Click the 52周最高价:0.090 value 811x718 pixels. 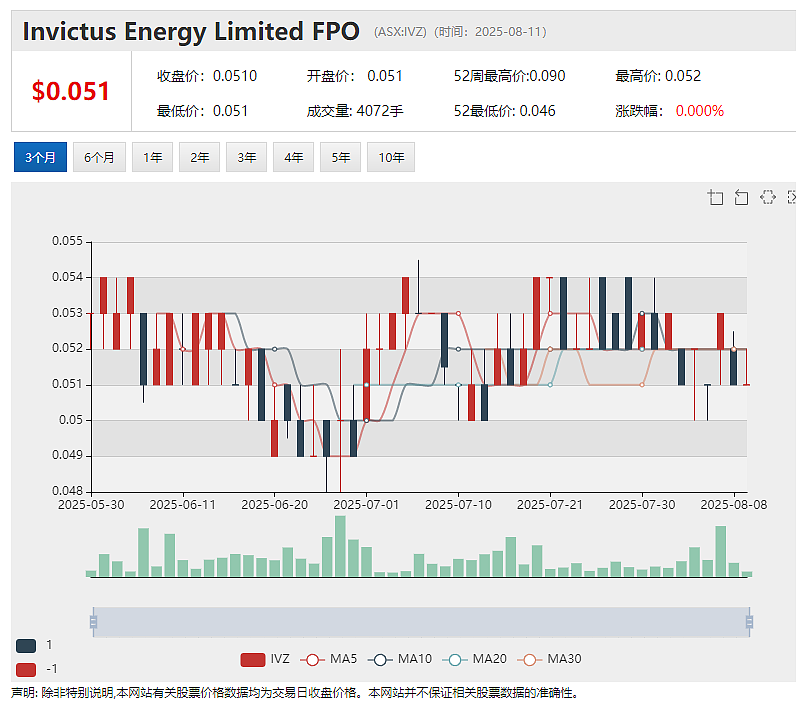click(x=509, y=76)
